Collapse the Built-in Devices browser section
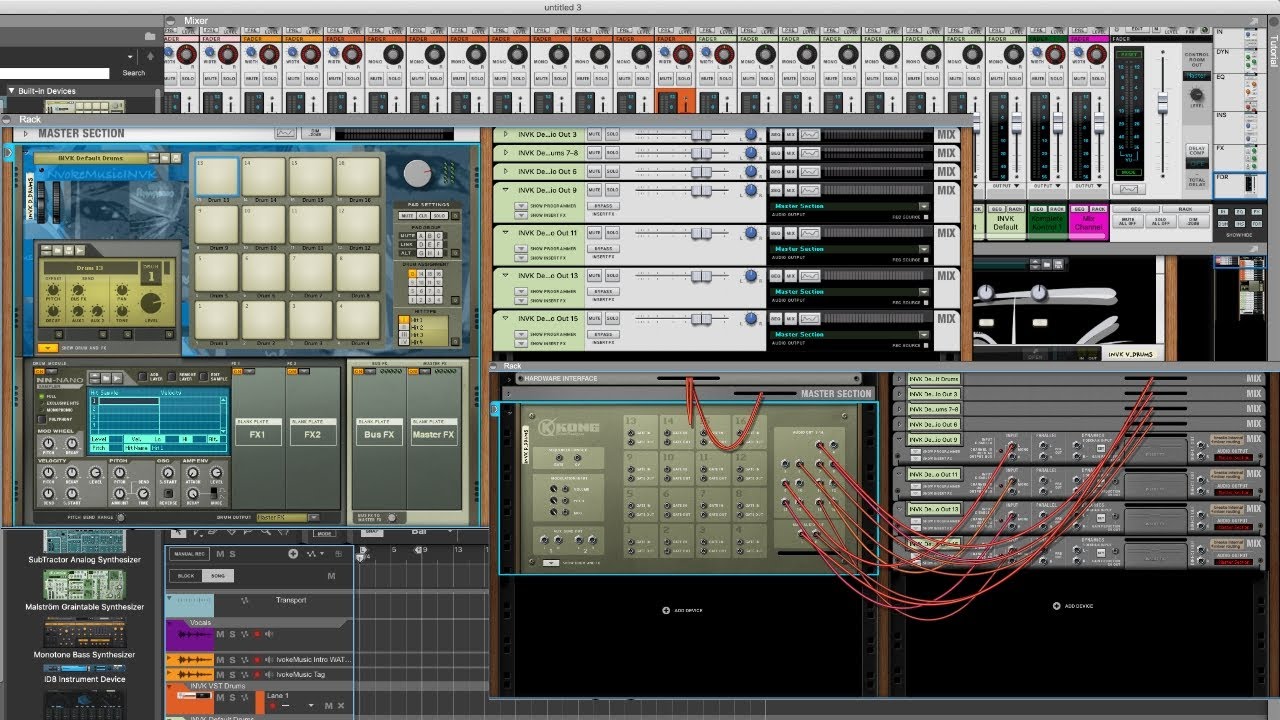Screen dimensions: 1280x720 [x=12, y=91]
